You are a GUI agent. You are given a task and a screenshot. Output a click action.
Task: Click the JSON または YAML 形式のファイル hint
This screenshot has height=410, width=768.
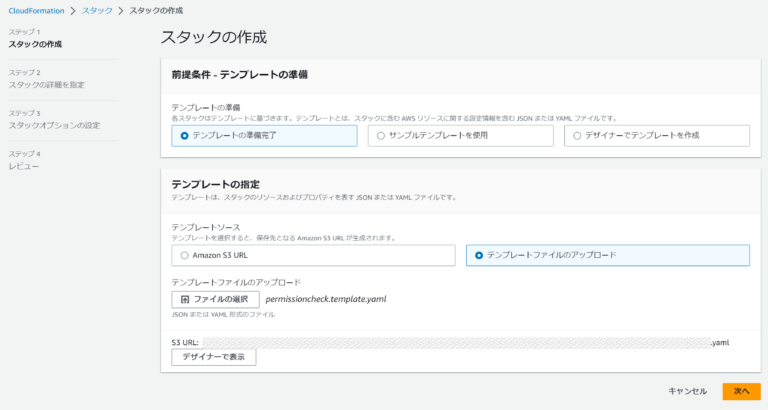point(223,314)
